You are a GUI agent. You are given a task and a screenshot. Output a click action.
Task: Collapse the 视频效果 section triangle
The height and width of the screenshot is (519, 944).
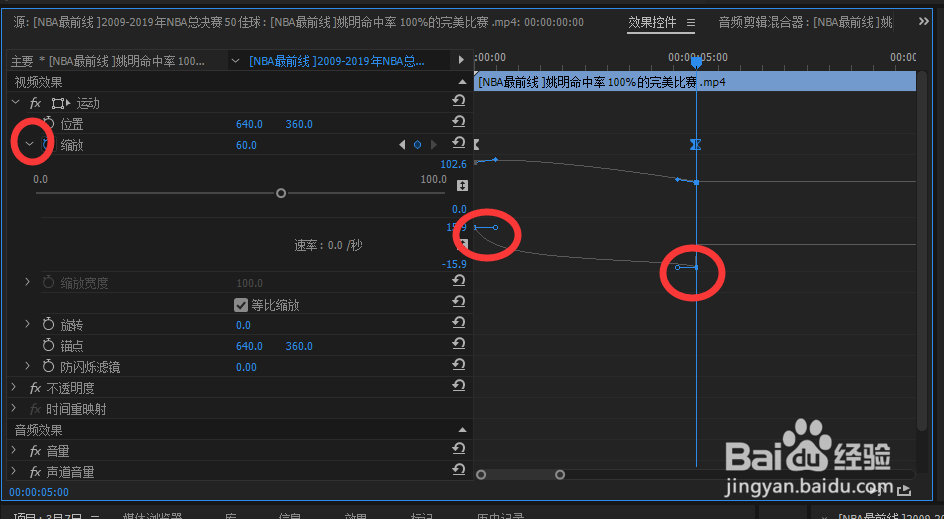pyautogui.click(x=462, y=82)
